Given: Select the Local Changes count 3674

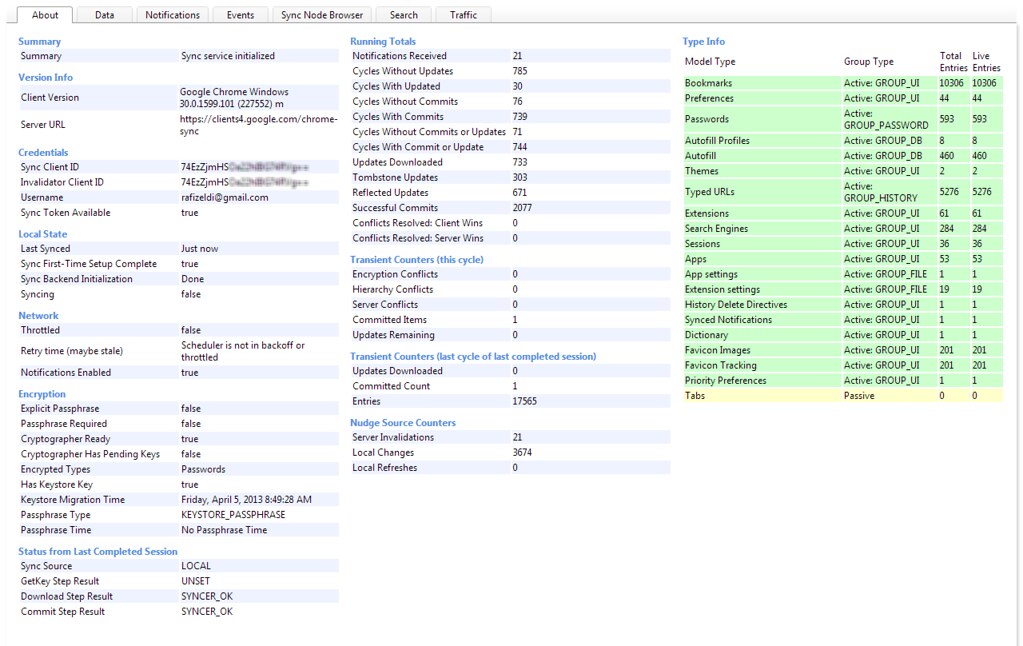Looking at the screenshot, I should (x=522, y=452).
